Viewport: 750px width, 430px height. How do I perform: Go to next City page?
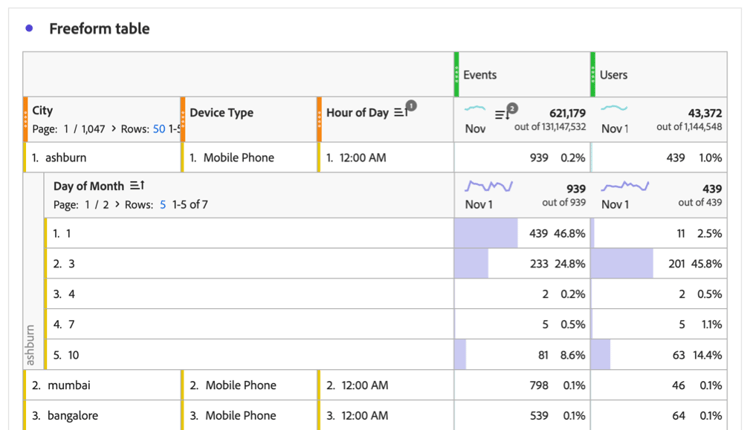click(115, 130)
